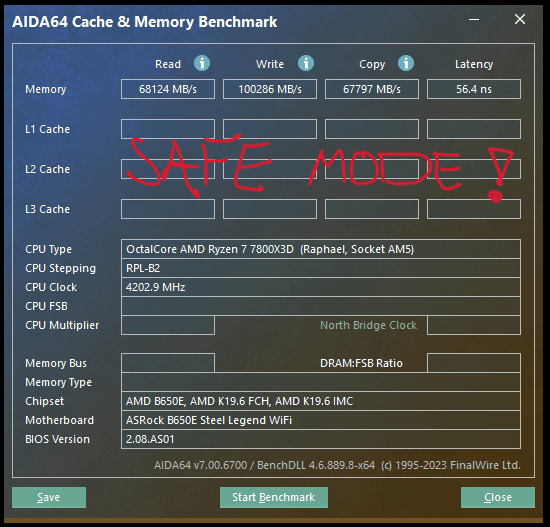Click CPU Clock value 4202.9 MHz

[321, 287]
